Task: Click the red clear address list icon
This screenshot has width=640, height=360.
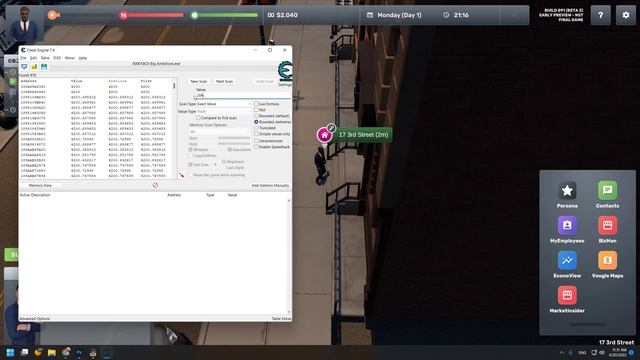Action: (x=155, y=185)
